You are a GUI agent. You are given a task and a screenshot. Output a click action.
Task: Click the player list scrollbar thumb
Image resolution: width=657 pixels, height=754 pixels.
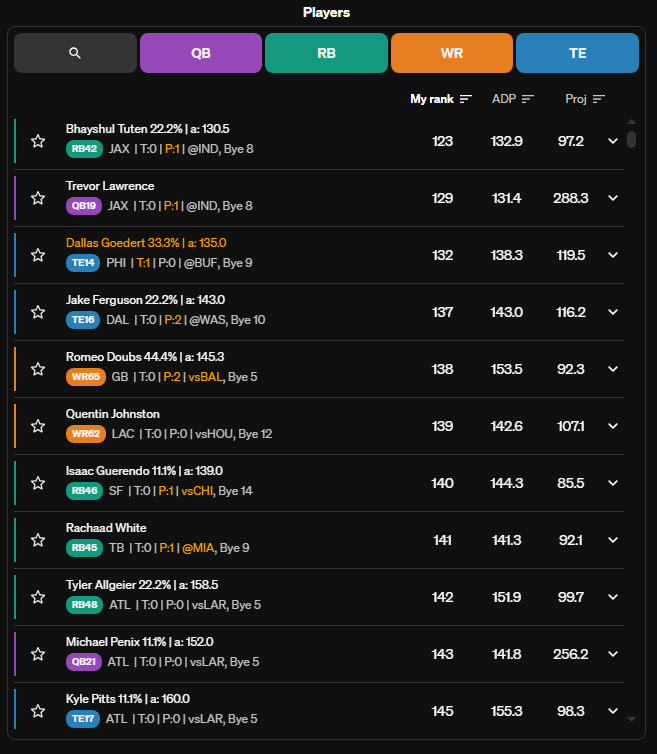632,139
